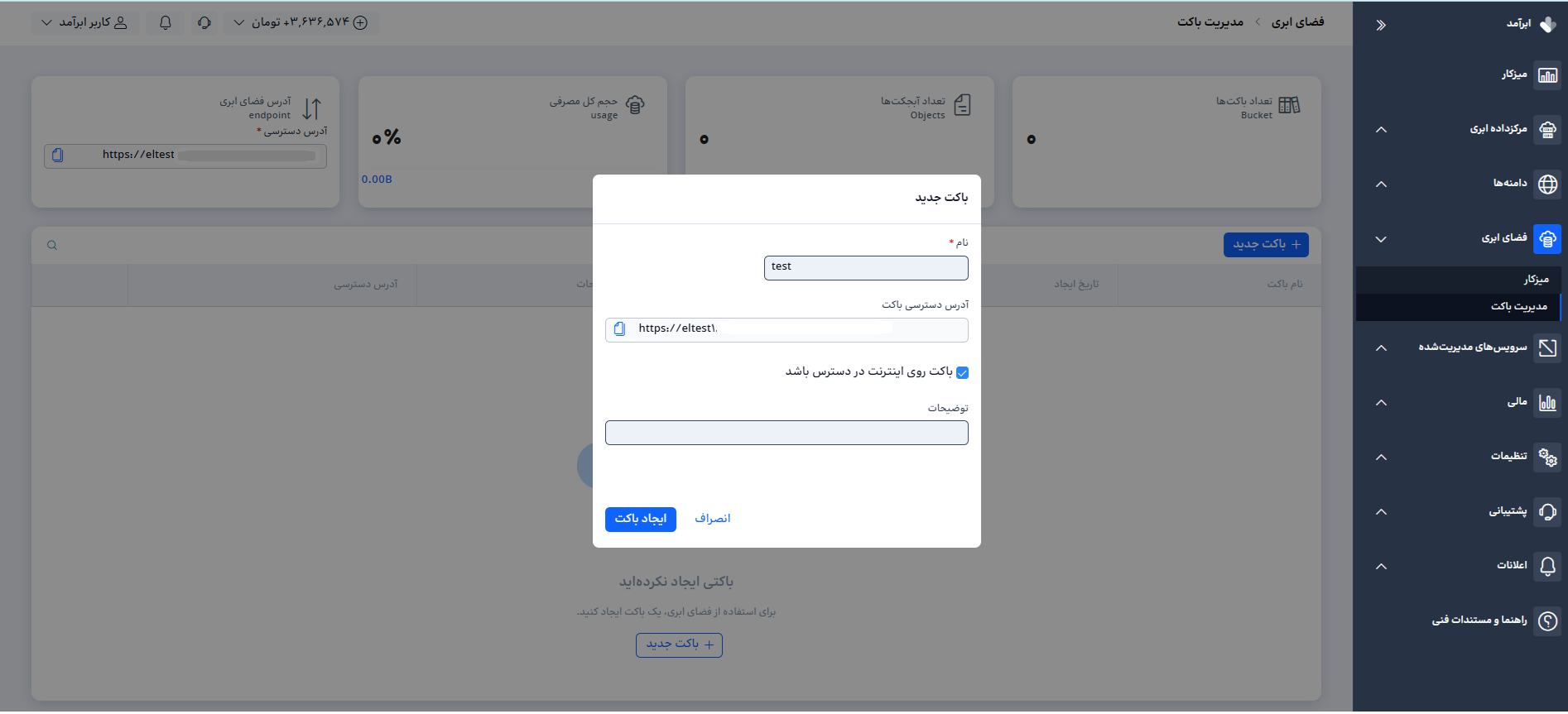1568x714 pixels.
Task: Copy the endpoint address in top card
Action: 57,156
